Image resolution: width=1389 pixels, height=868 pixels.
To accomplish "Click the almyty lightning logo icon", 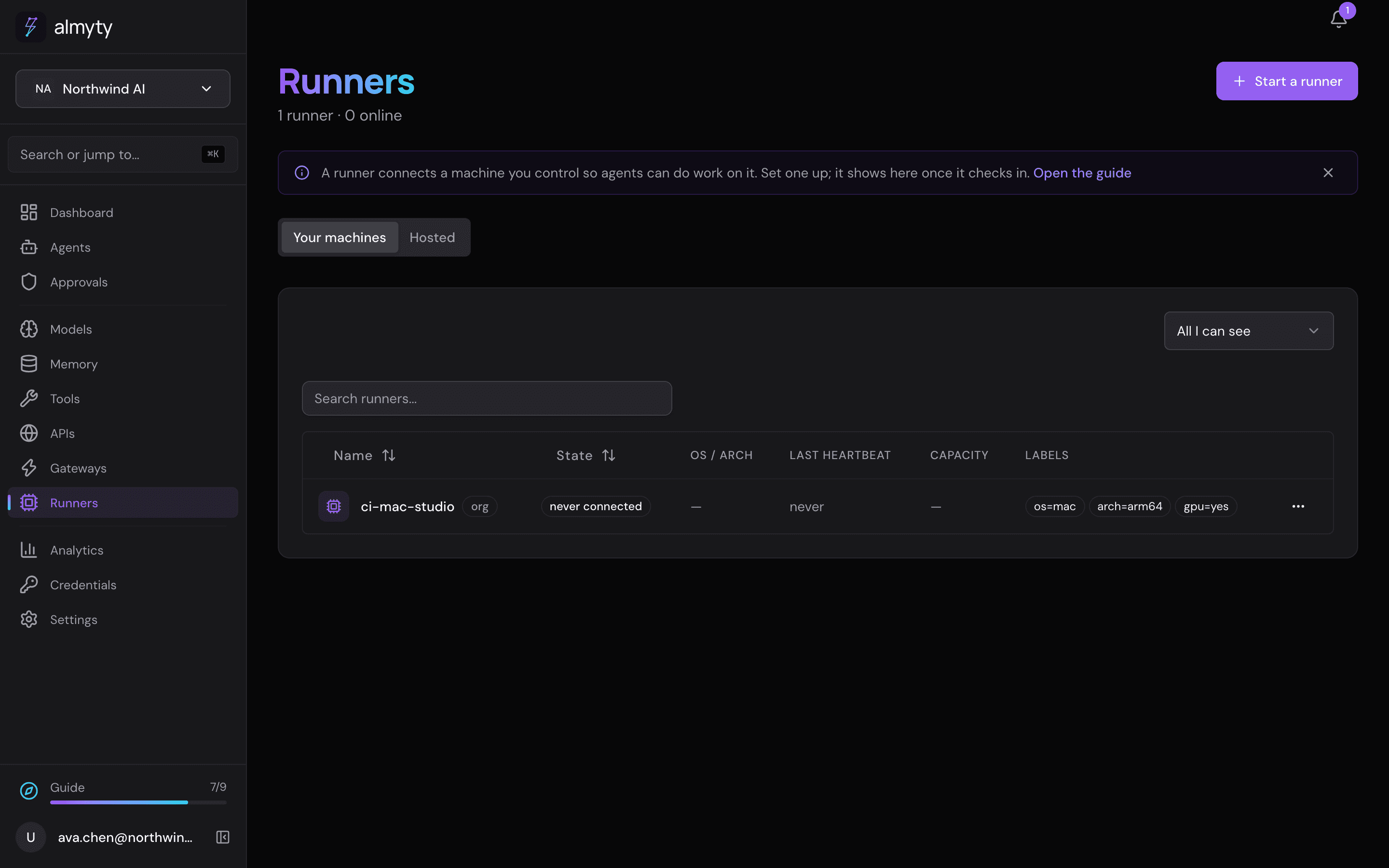I will [x=30, y=27].
